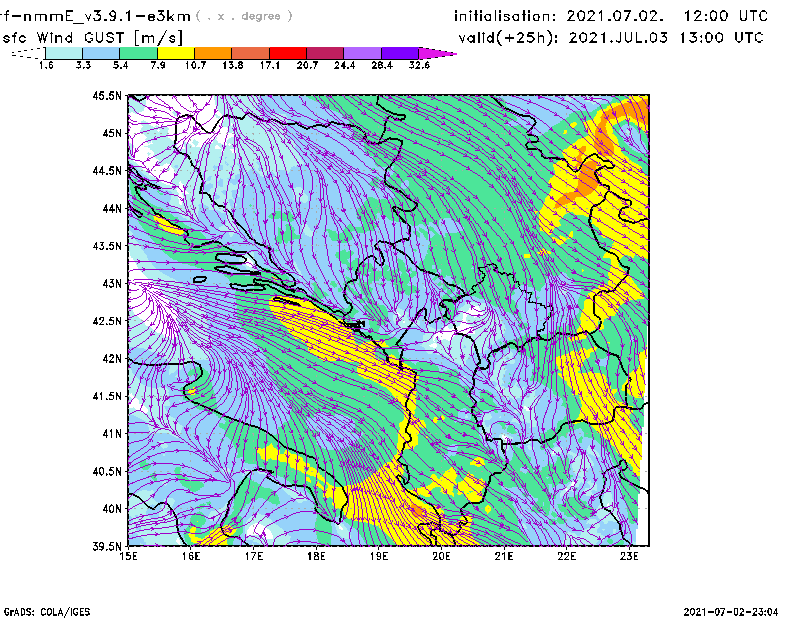Click the 28.4 legend value

click(x=382, y=65)
